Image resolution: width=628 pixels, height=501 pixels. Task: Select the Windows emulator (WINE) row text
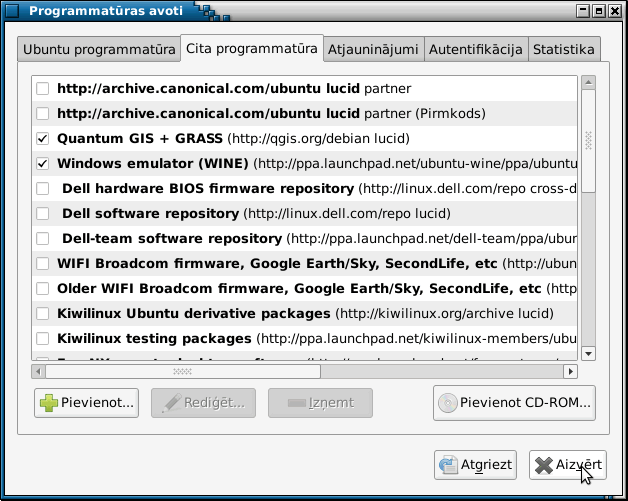tap(317, 163)
